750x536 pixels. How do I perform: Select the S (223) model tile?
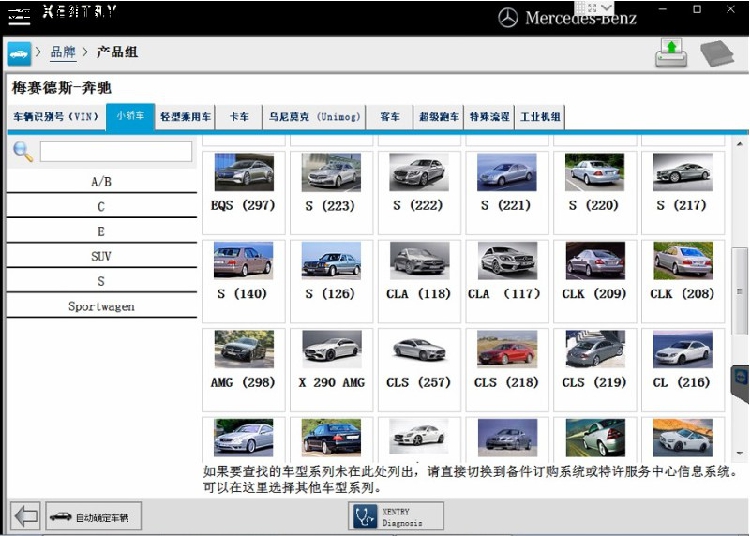point(331,192)
